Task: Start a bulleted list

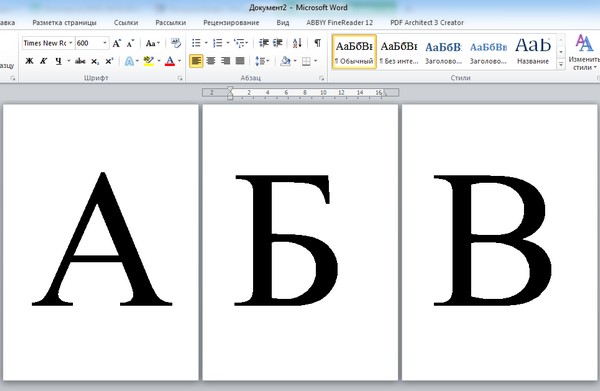Action: (196, 43)
